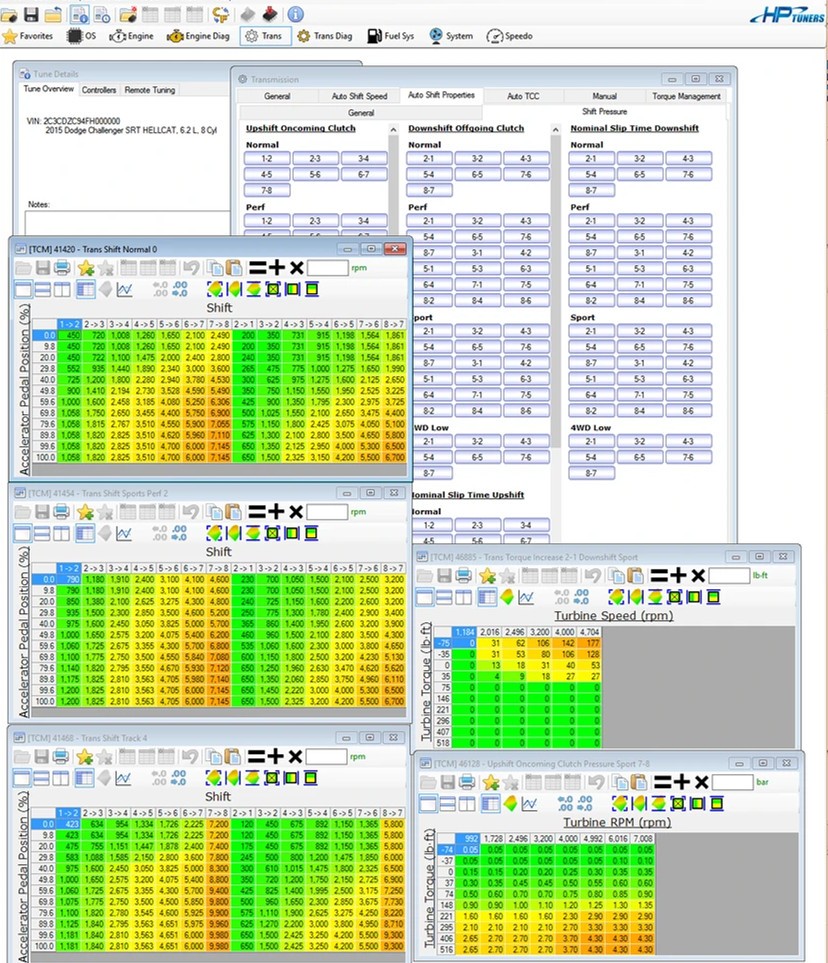Open the General tab in Transmission window
828x963 pixels.
(277, 96)
